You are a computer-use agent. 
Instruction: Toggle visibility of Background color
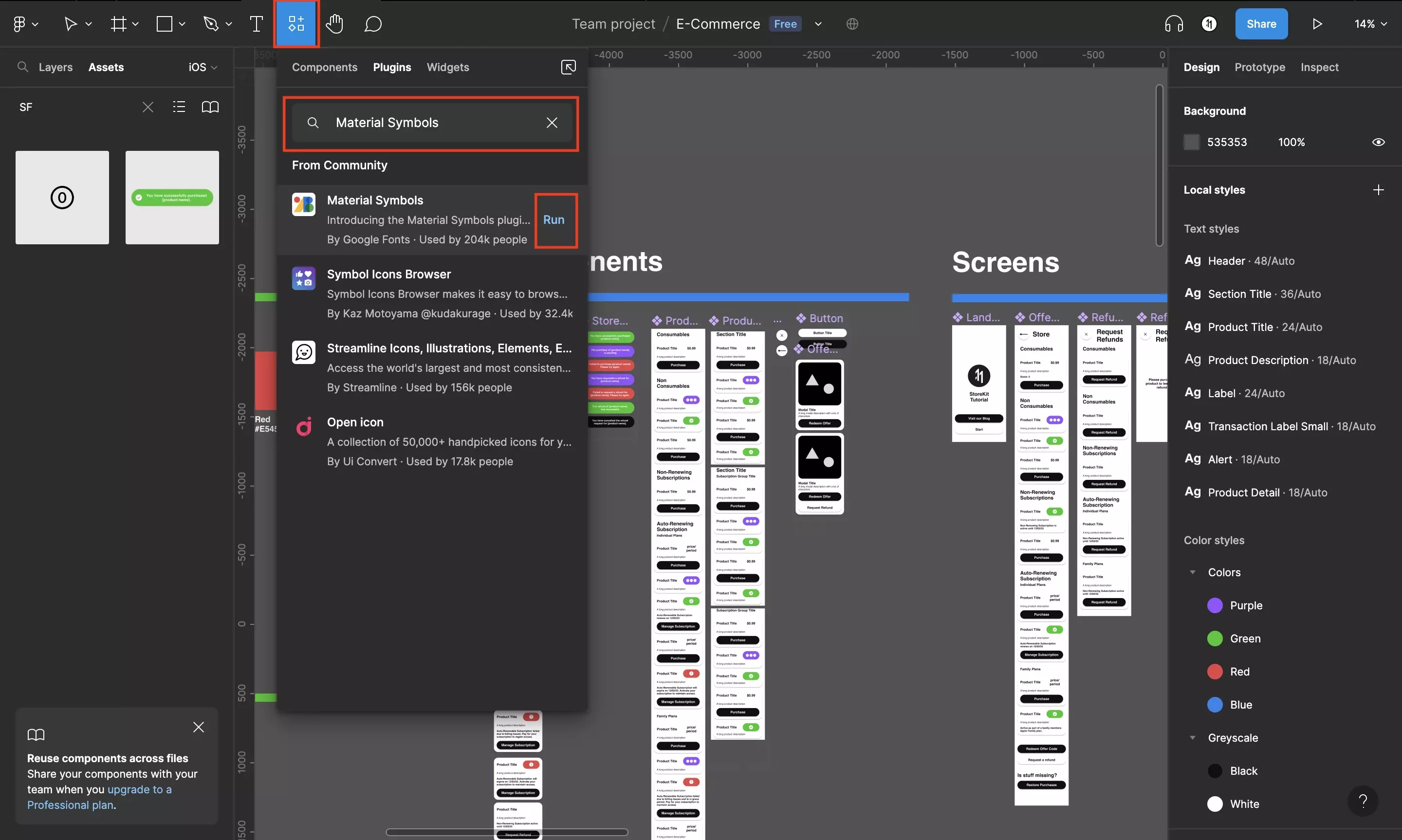click(x=1378, y=141)
